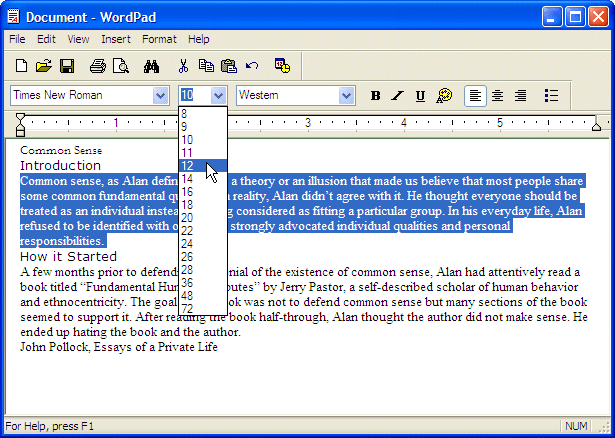Choose font size 14 from list
This screenshot has height=438, width=615.
click(203, 179)
